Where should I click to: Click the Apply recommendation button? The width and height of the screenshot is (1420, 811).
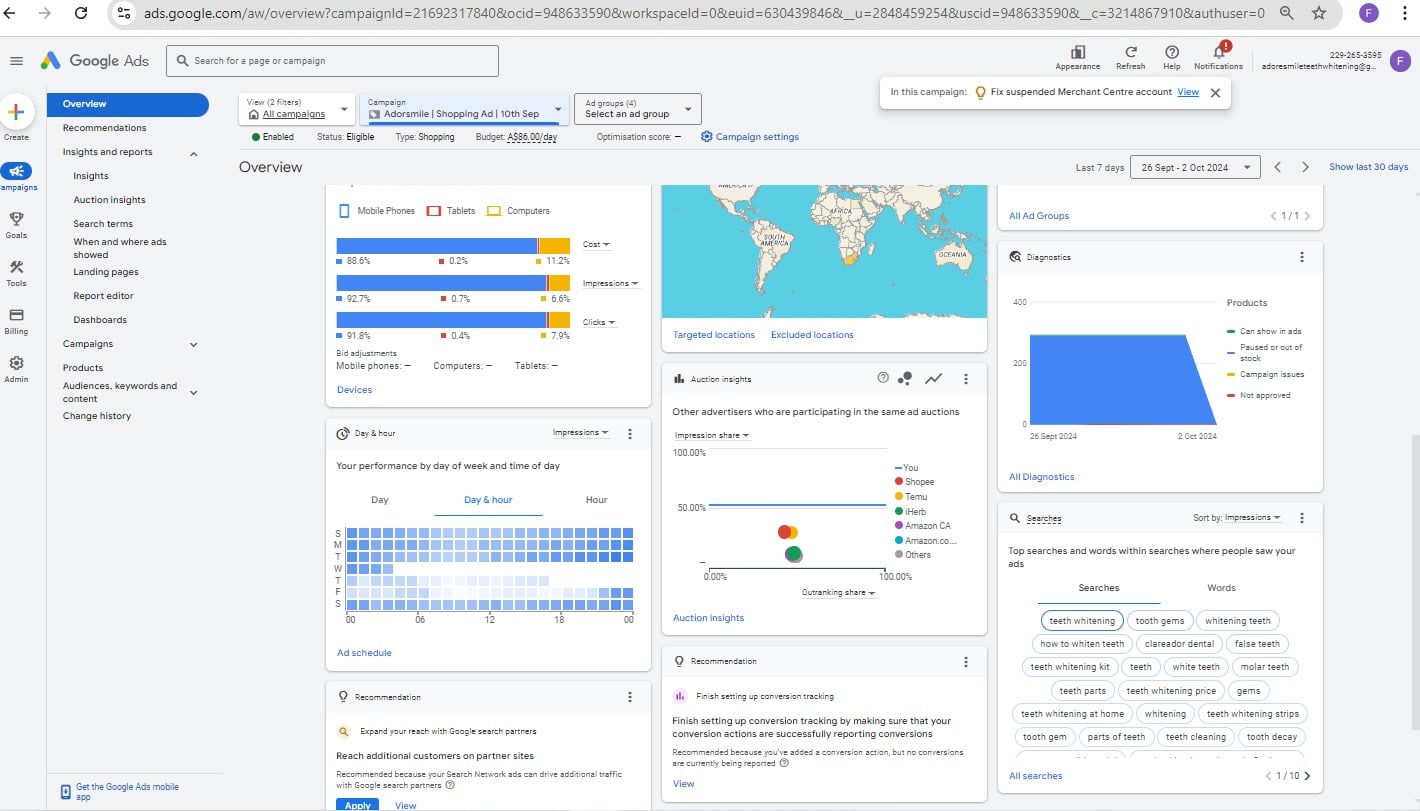[357, 805]
